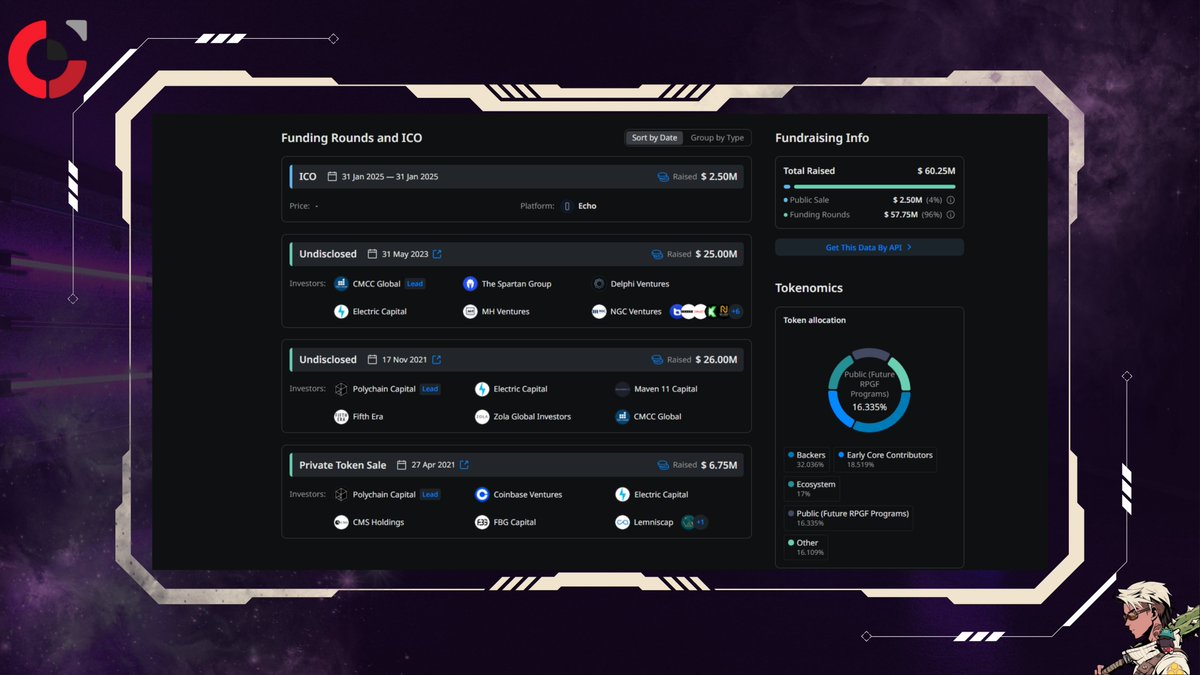The image size is (1200, 675).
Task: Click the calendar icon in the ICO row
Action: [x=331, y=177]
